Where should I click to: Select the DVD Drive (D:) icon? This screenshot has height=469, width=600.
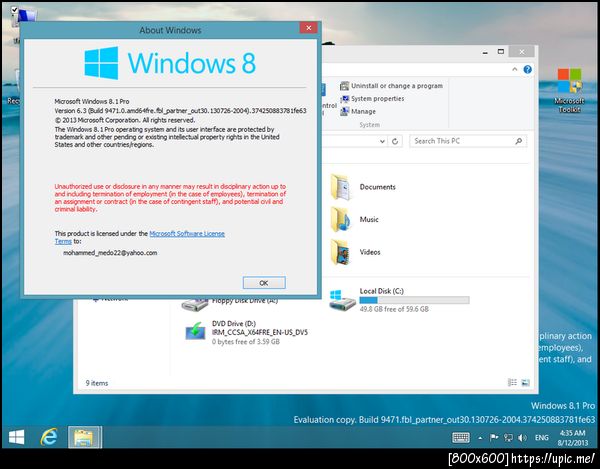click(x=195, y=331)
